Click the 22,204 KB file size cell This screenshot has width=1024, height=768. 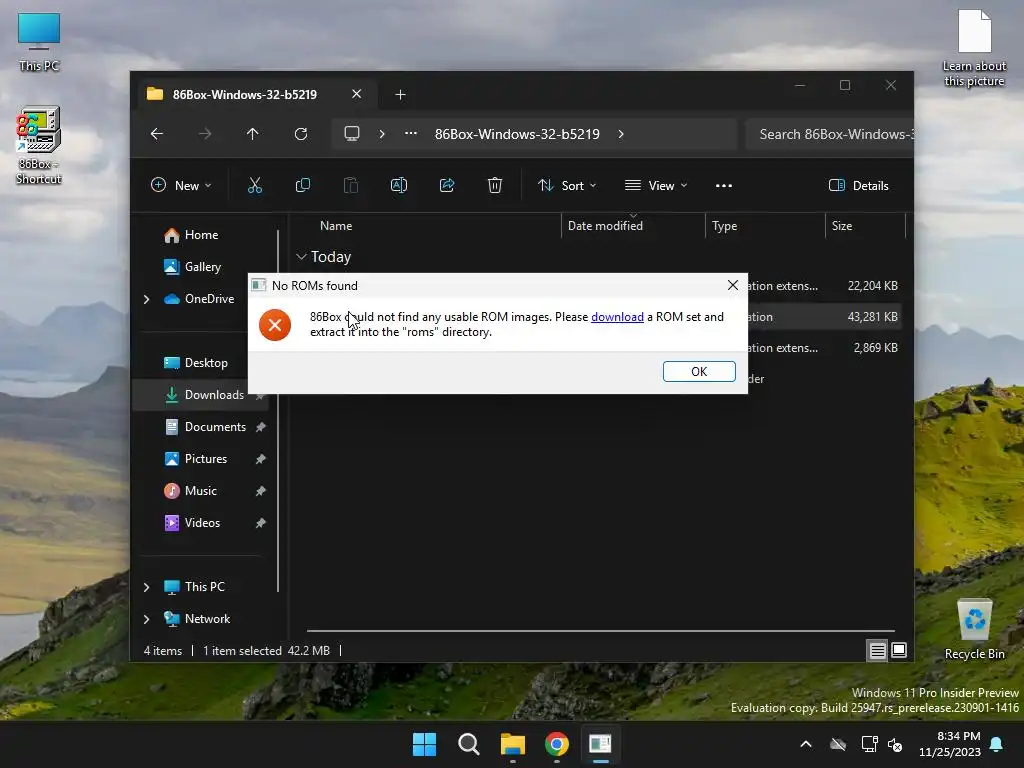coord(872,286)
